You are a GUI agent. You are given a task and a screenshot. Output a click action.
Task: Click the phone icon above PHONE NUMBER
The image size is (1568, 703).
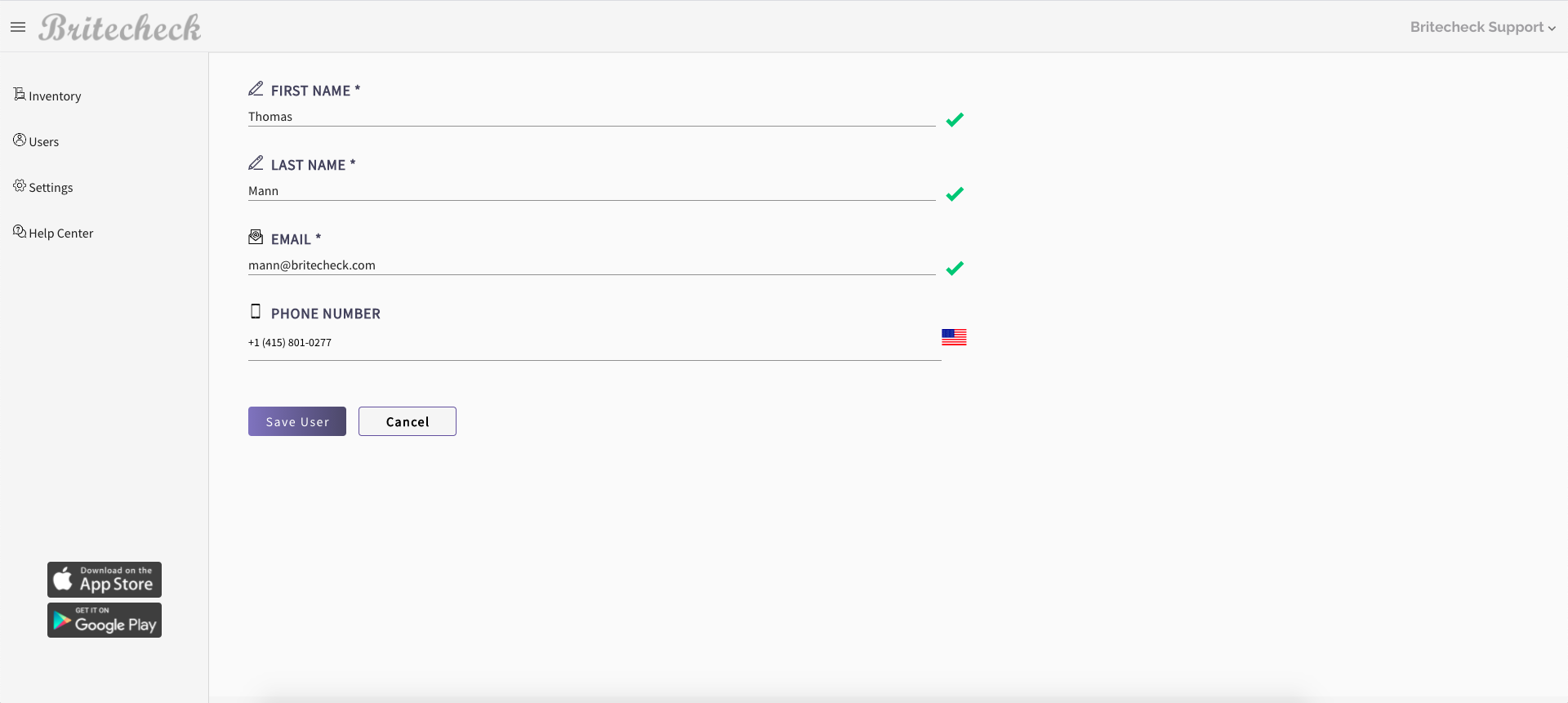click(x=256, y=310)
